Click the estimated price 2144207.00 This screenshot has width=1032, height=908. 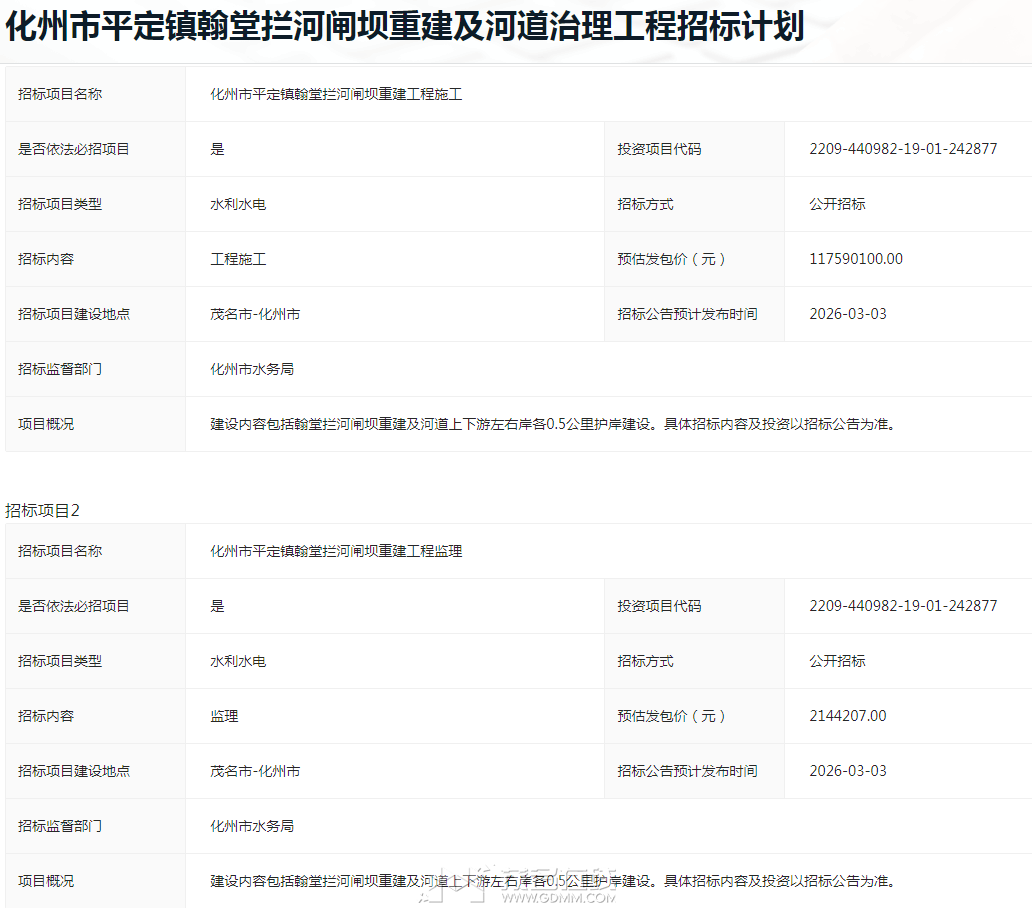tap(847, 716)
